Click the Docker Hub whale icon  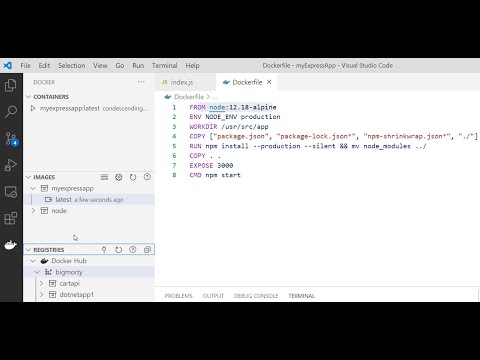pyautogui.click(x=44, y=261)
